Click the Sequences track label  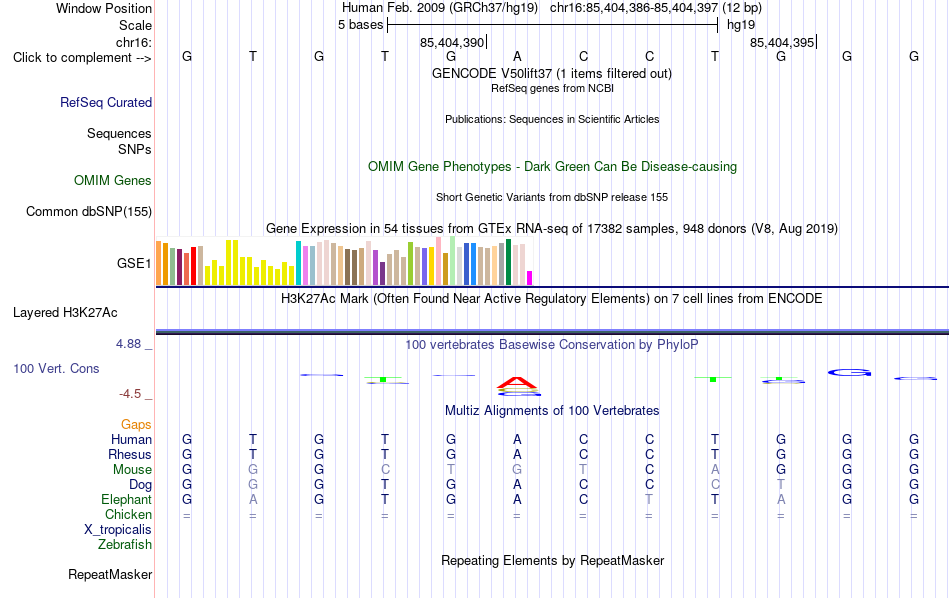click(119, 133)
